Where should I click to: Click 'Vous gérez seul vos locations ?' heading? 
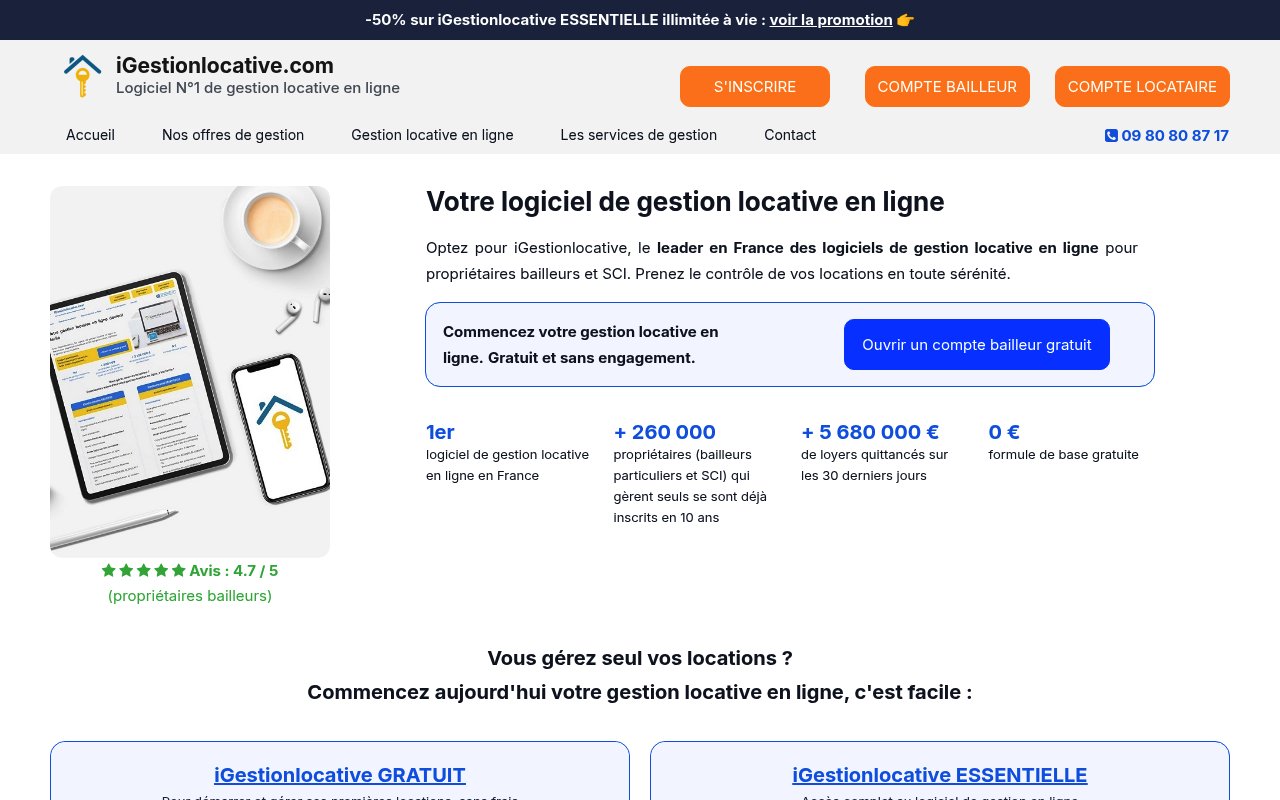coord(640,658)
